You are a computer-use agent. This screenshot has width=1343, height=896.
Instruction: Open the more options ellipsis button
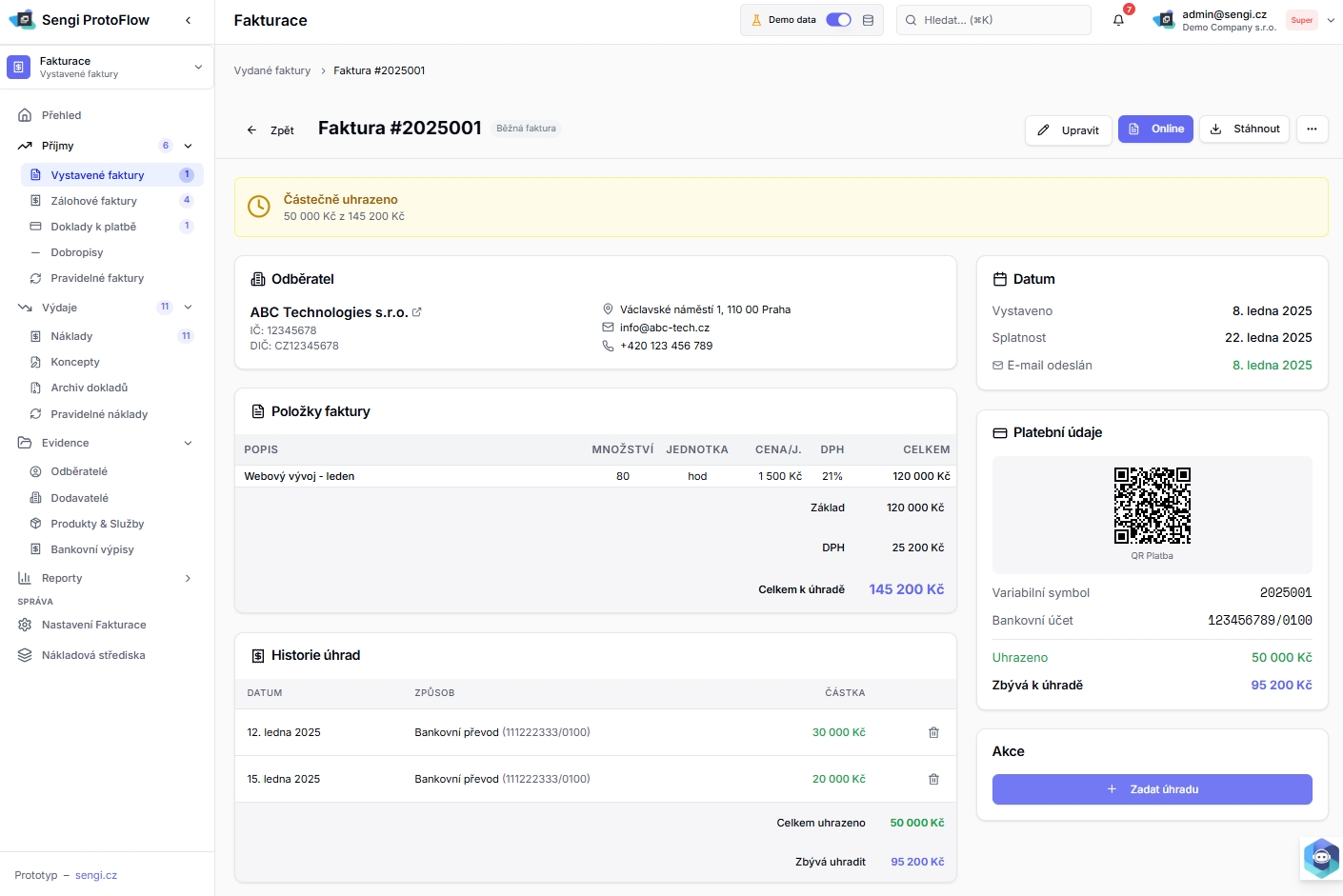[x=1312, y=129]
